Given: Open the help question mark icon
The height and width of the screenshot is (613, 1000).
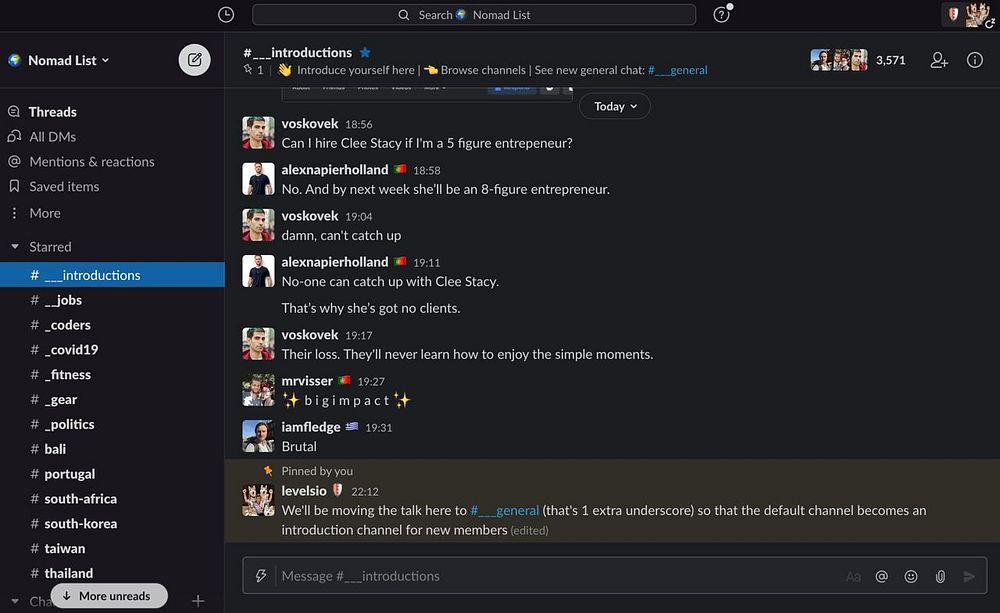Looking at the screenshot, I should coord(721,15).
